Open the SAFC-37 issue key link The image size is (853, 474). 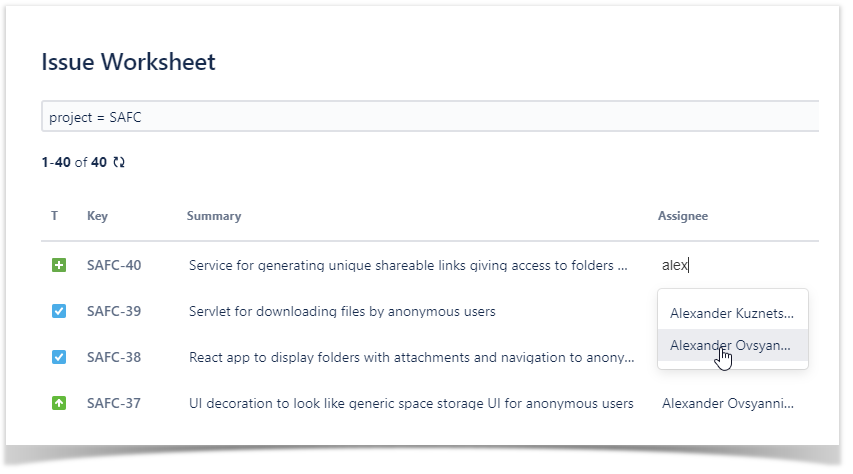click(114, 403)
